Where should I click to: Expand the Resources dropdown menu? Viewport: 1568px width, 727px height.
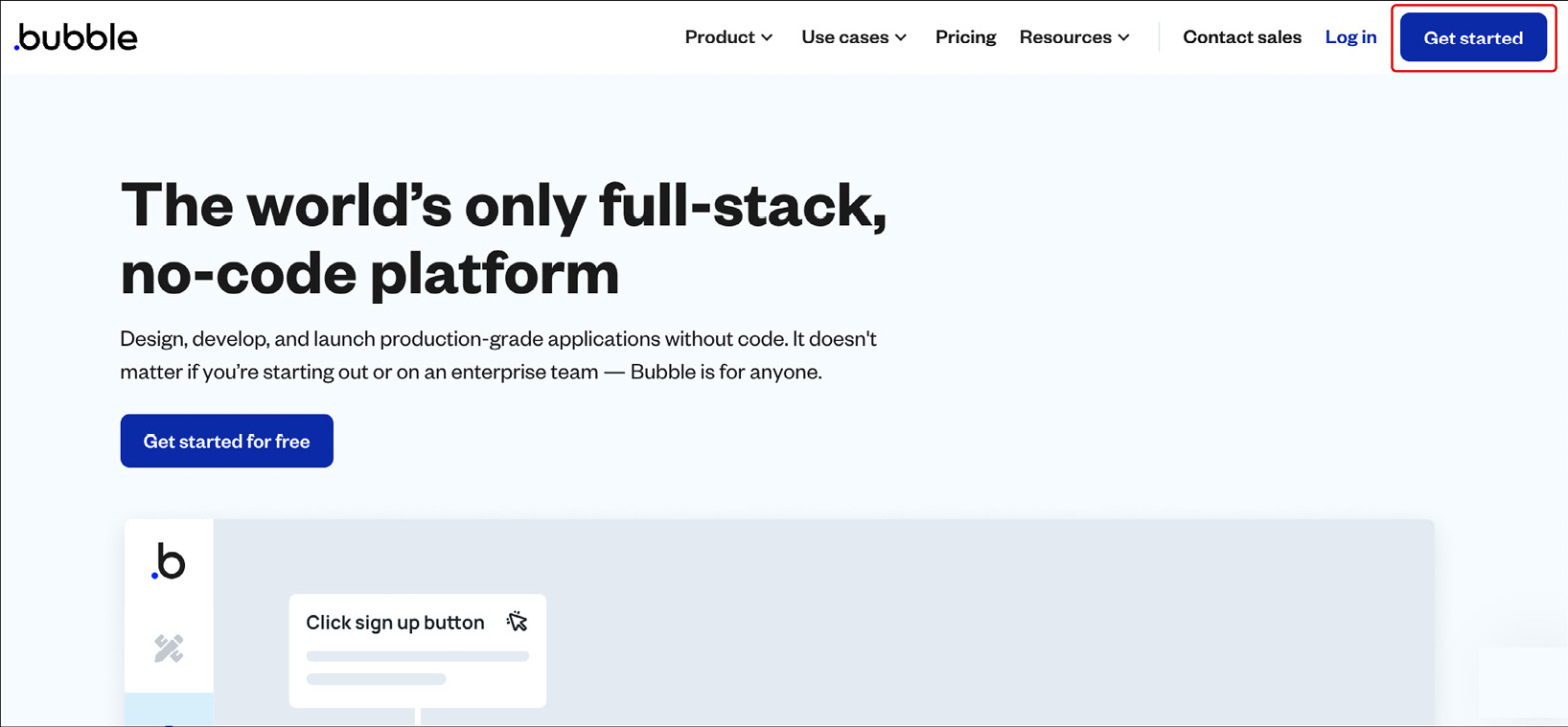pos(1074,37)
